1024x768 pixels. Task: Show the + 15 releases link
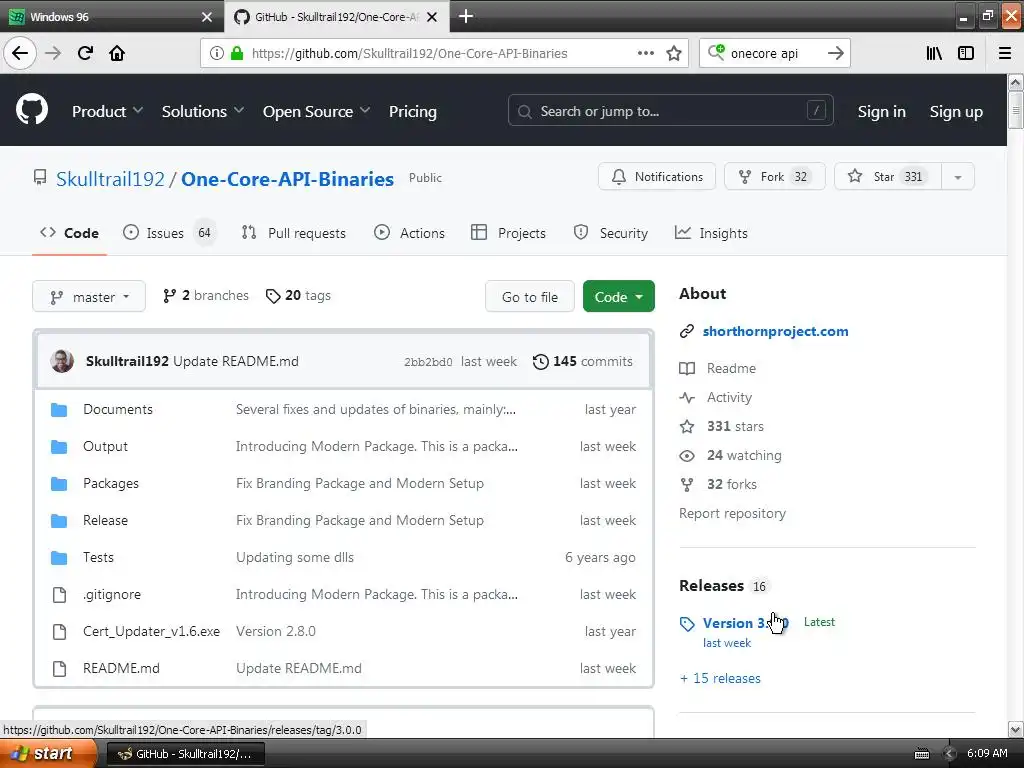coord(720,679)
